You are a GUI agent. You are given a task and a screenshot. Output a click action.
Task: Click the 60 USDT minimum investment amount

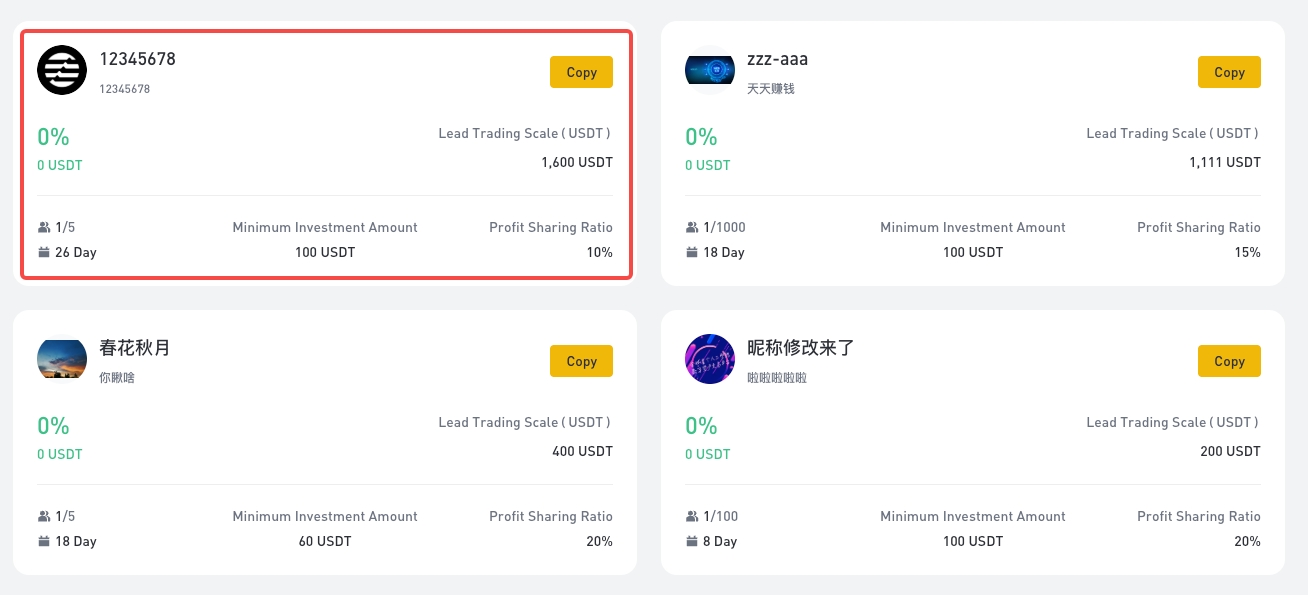(x=325, y=541)
